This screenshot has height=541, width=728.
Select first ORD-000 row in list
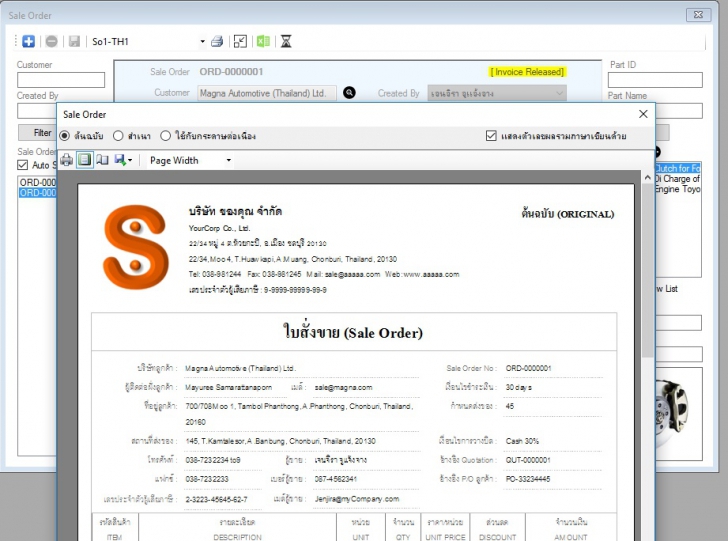pos(38,183)
